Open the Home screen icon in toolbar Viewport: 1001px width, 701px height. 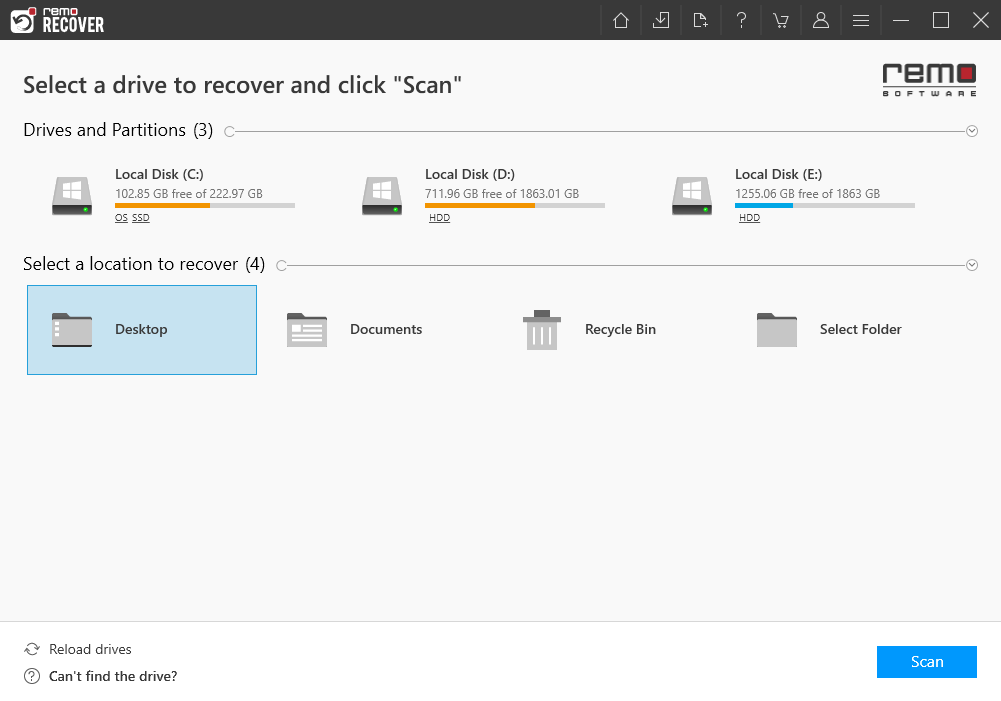pyautogui.click(x=620, y=20)
